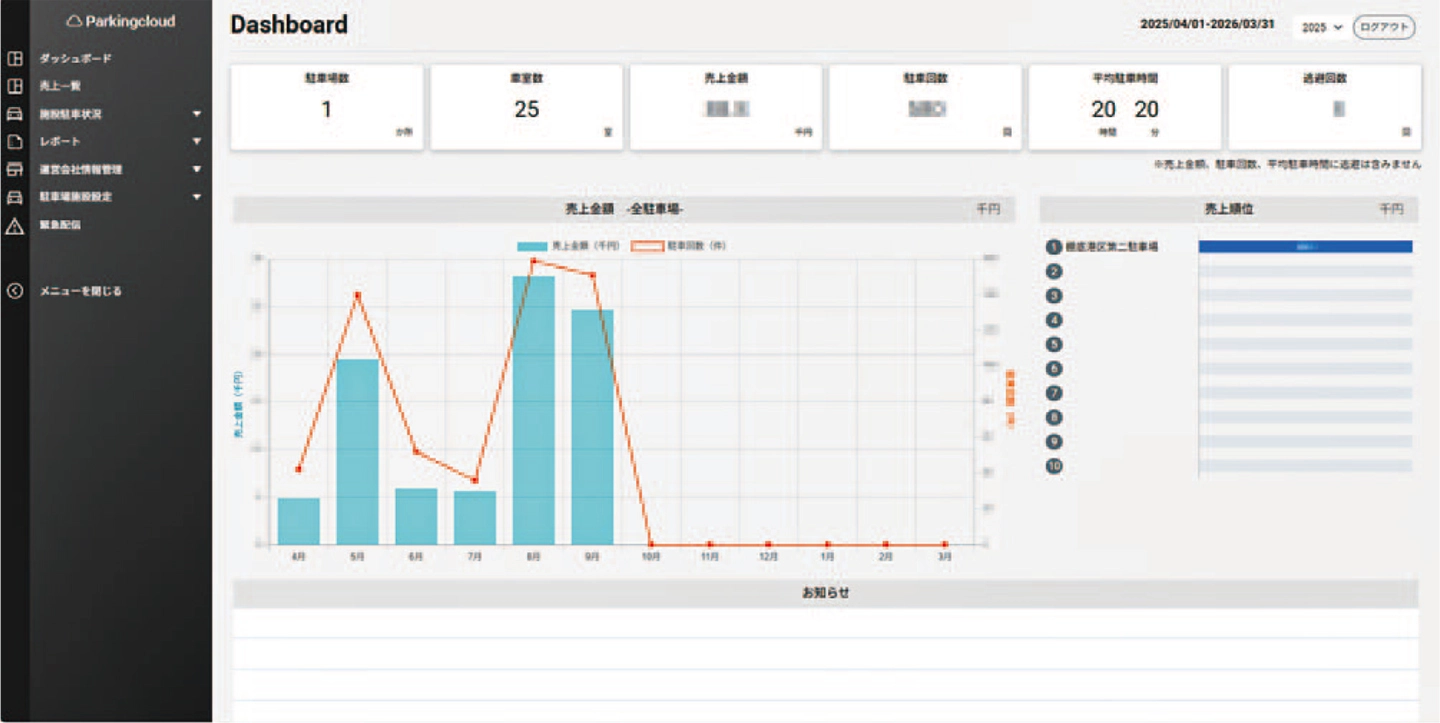Click the circled back arrow icon
Image resolution: width=1440 pixels, height=723 pixels.
[x=15, y=291]
